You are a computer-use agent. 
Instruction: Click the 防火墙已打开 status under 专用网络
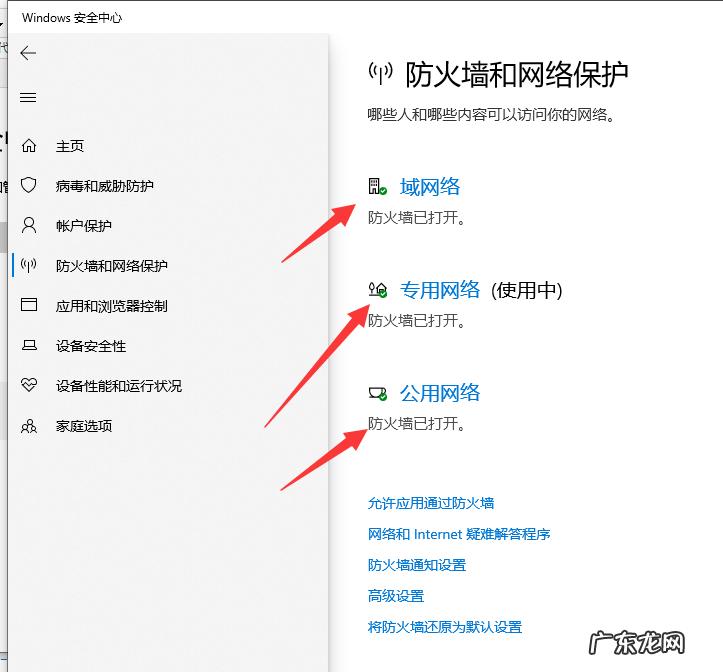coord(416,320)
